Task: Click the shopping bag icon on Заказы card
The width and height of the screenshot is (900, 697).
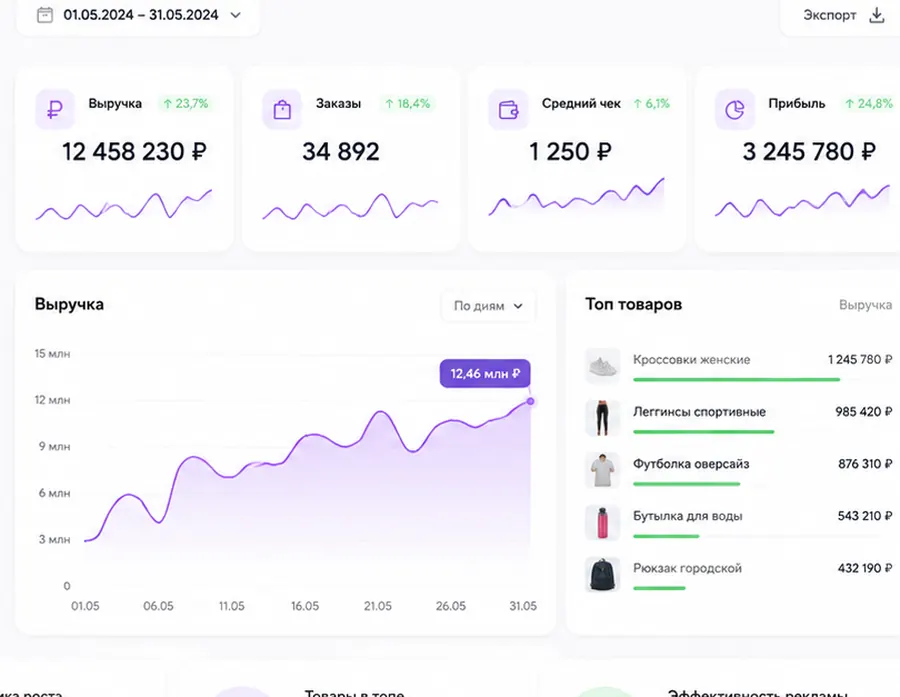Action: coord(282,109)
